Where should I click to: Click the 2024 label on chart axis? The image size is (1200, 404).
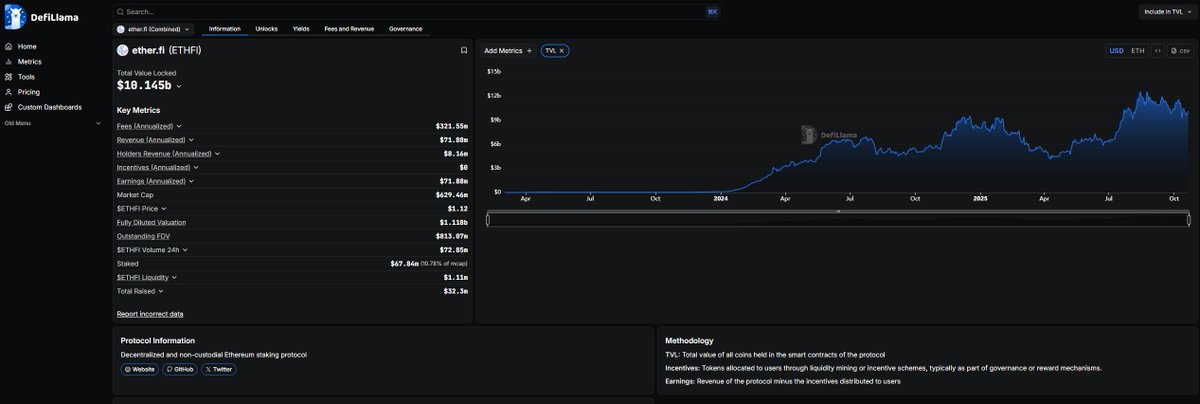coord(721,199)
